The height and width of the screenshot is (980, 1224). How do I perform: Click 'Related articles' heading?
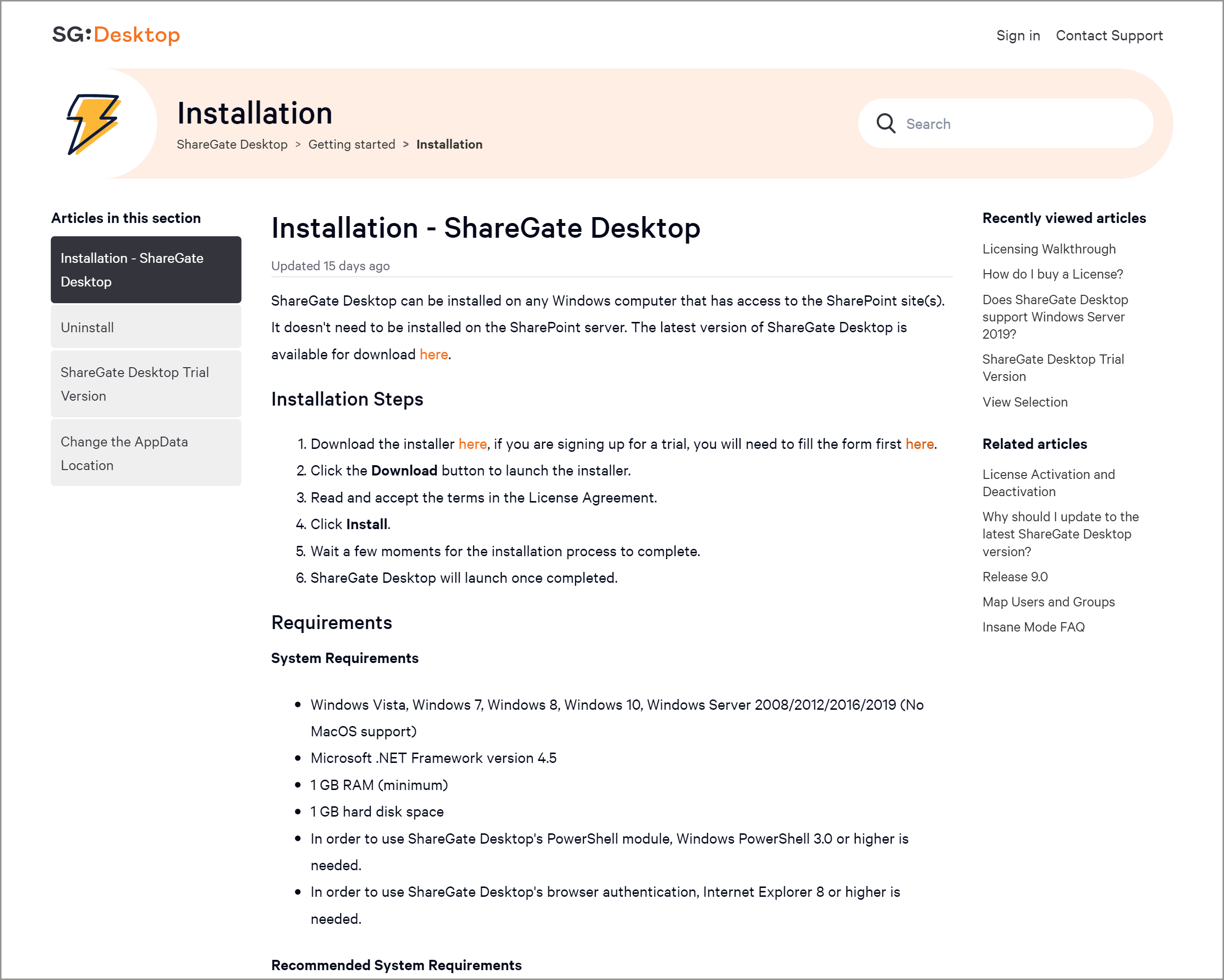point(1034,444)
